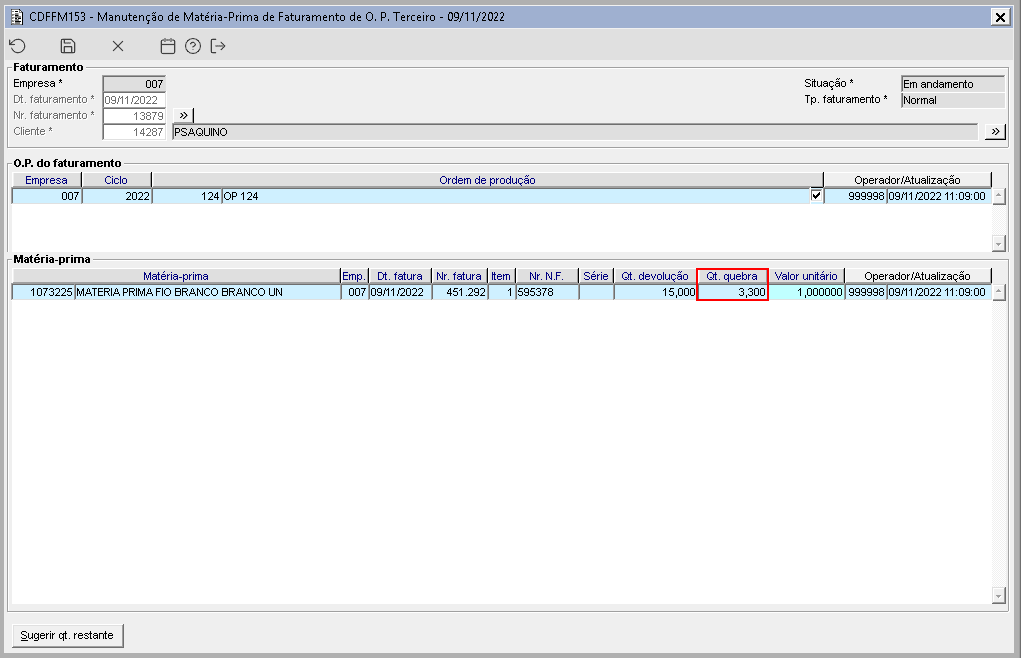Image resolution: width=1021 pixels, height=658 pixels.
Task: Click the X delete toolbar icon
Action: (118, 46)
